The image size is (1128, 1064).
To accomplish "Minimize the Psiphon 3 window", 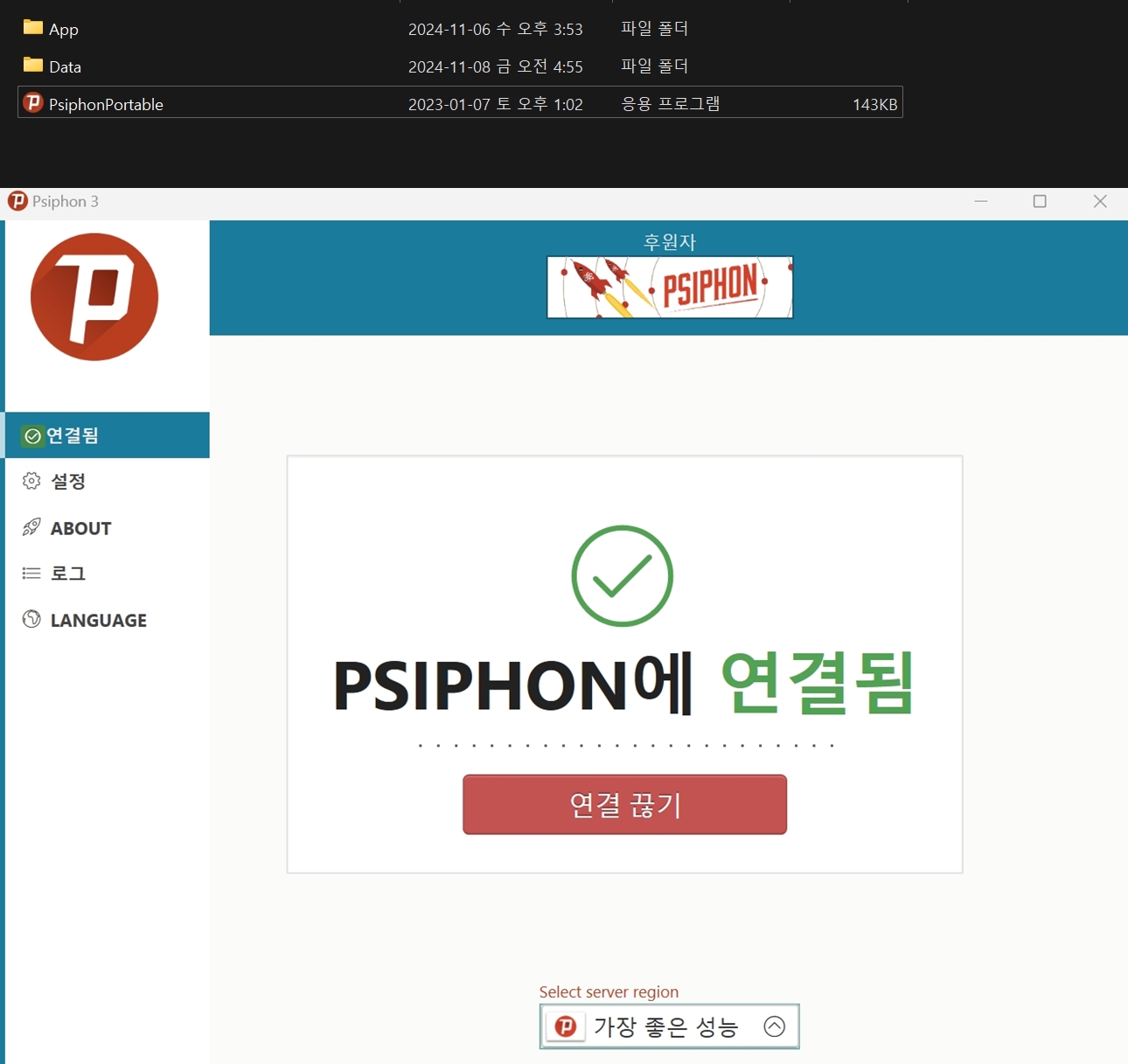I will [x=981, y=201].
